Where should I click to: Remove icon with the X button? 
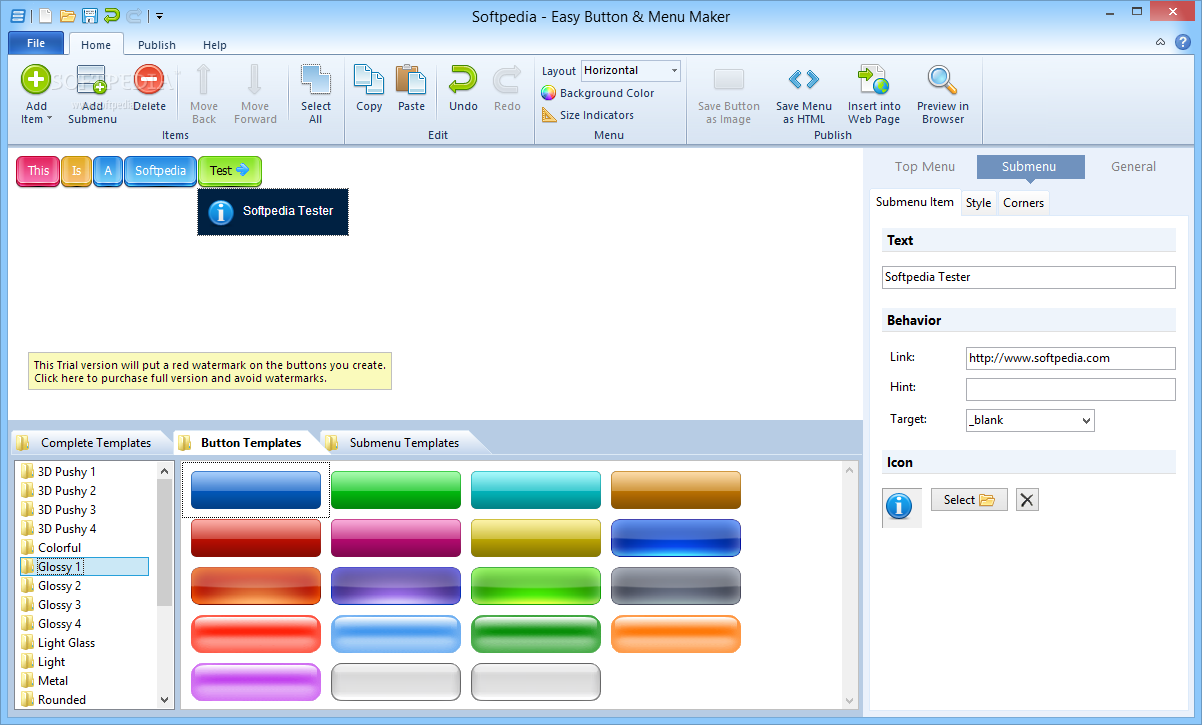pos(1027,500)
